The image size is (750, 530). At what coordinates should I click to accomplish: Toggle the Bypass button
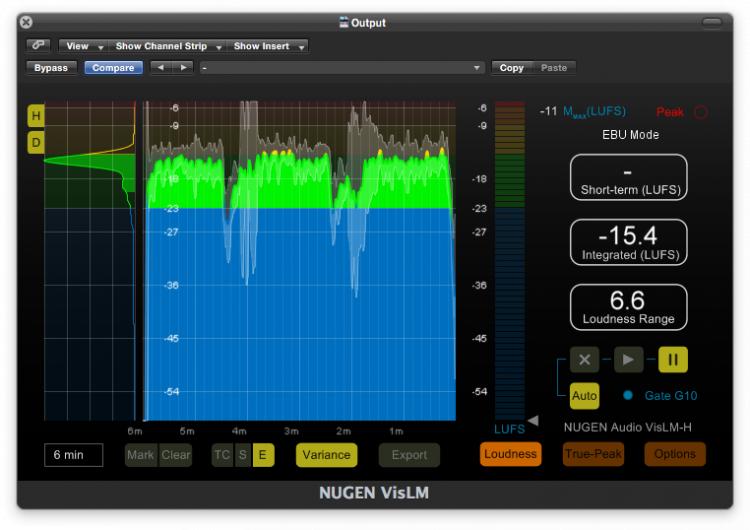[x=51, y=68]
